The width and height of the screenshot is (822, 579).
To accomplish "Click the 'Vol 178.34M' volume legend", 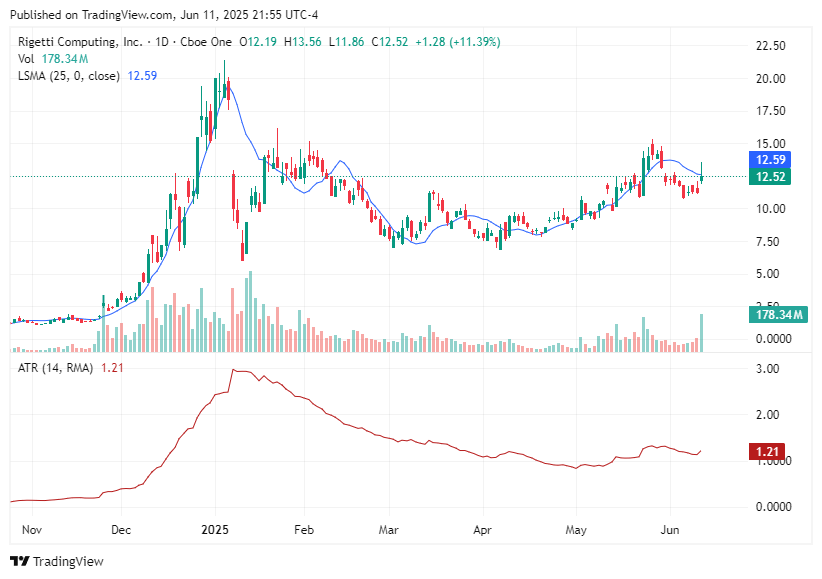I will coord(53,59).
